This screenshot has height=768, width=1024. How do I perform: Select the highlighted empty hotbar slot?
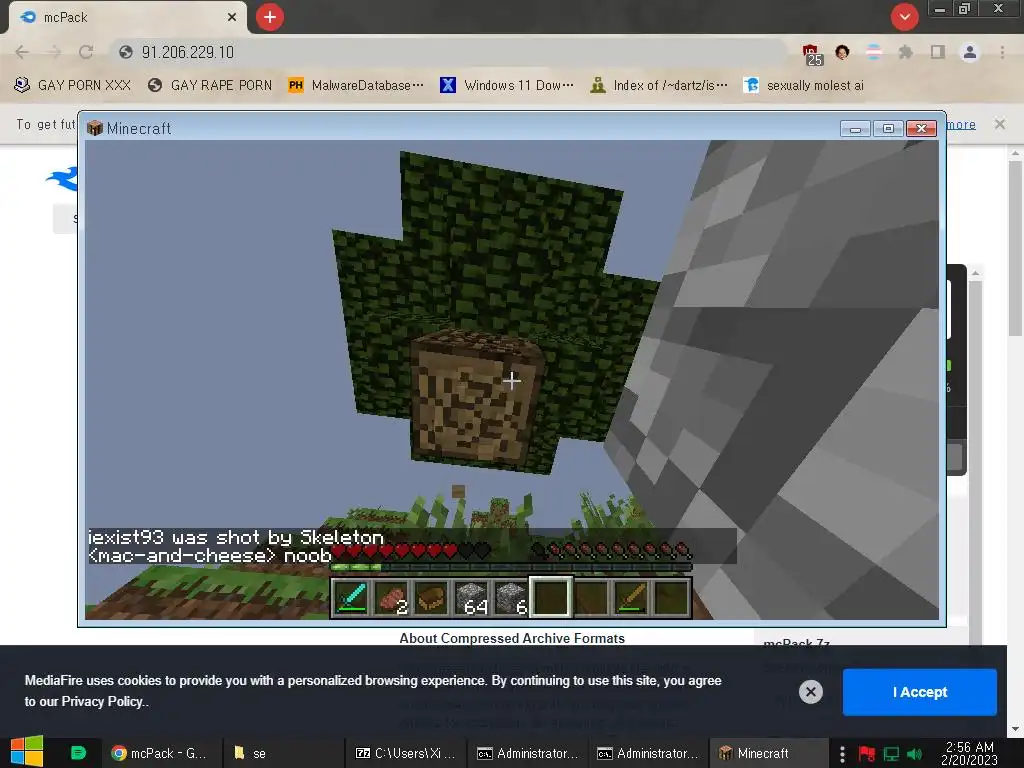551,597
